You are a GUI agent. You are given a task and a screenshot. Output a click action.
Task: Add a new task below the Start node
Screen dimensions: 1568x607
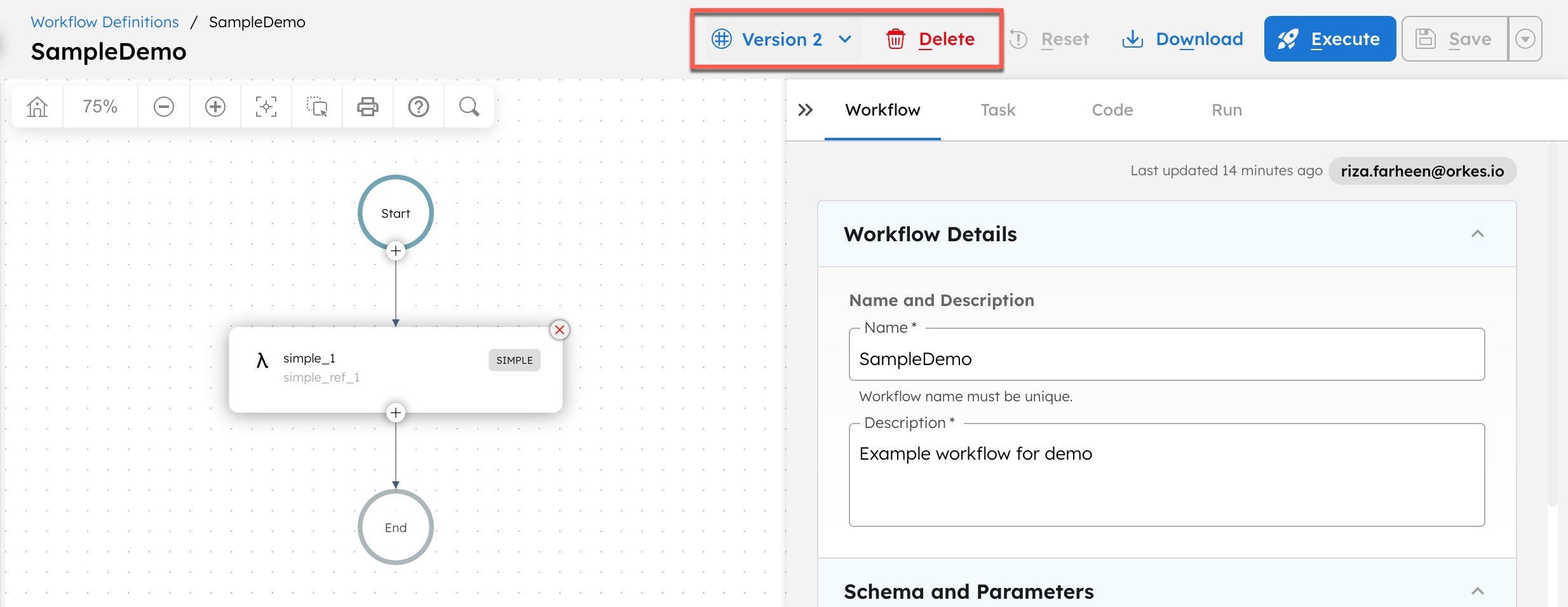click(395, 250)
